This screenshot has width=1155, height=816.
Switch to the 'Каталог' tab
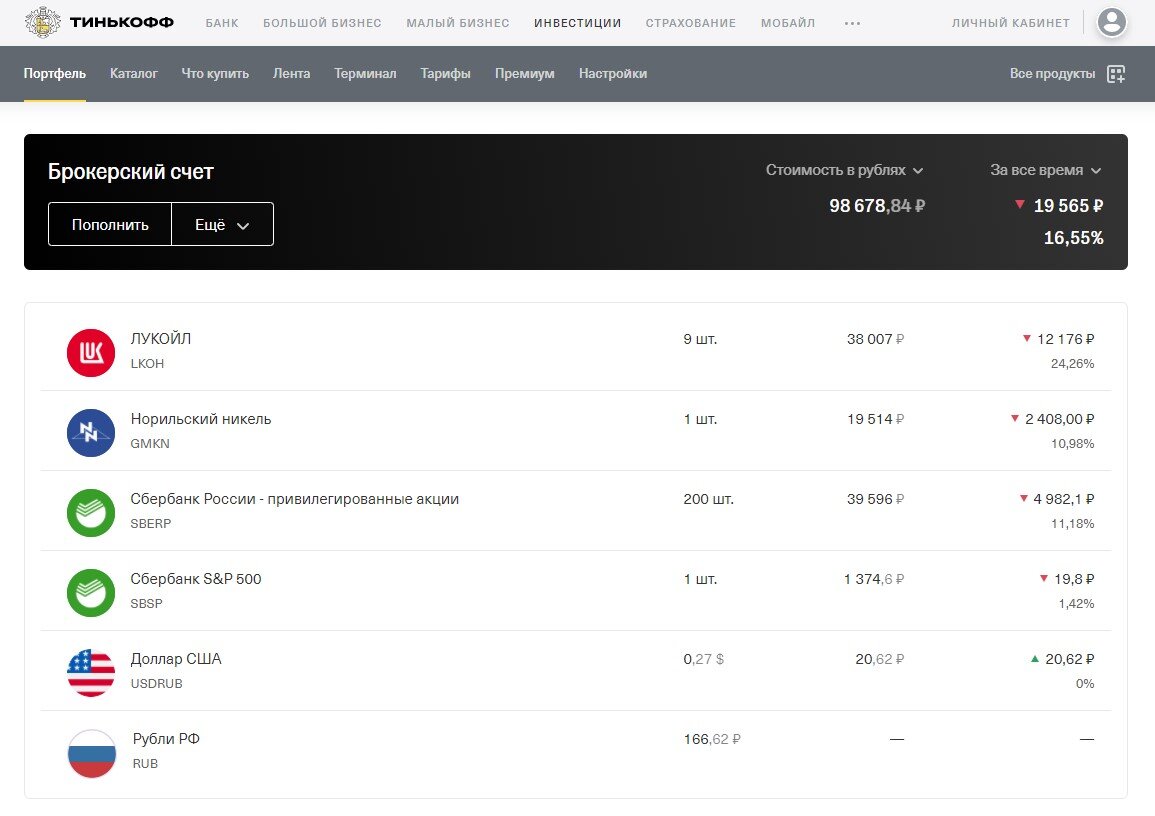(x=133, y=74)
